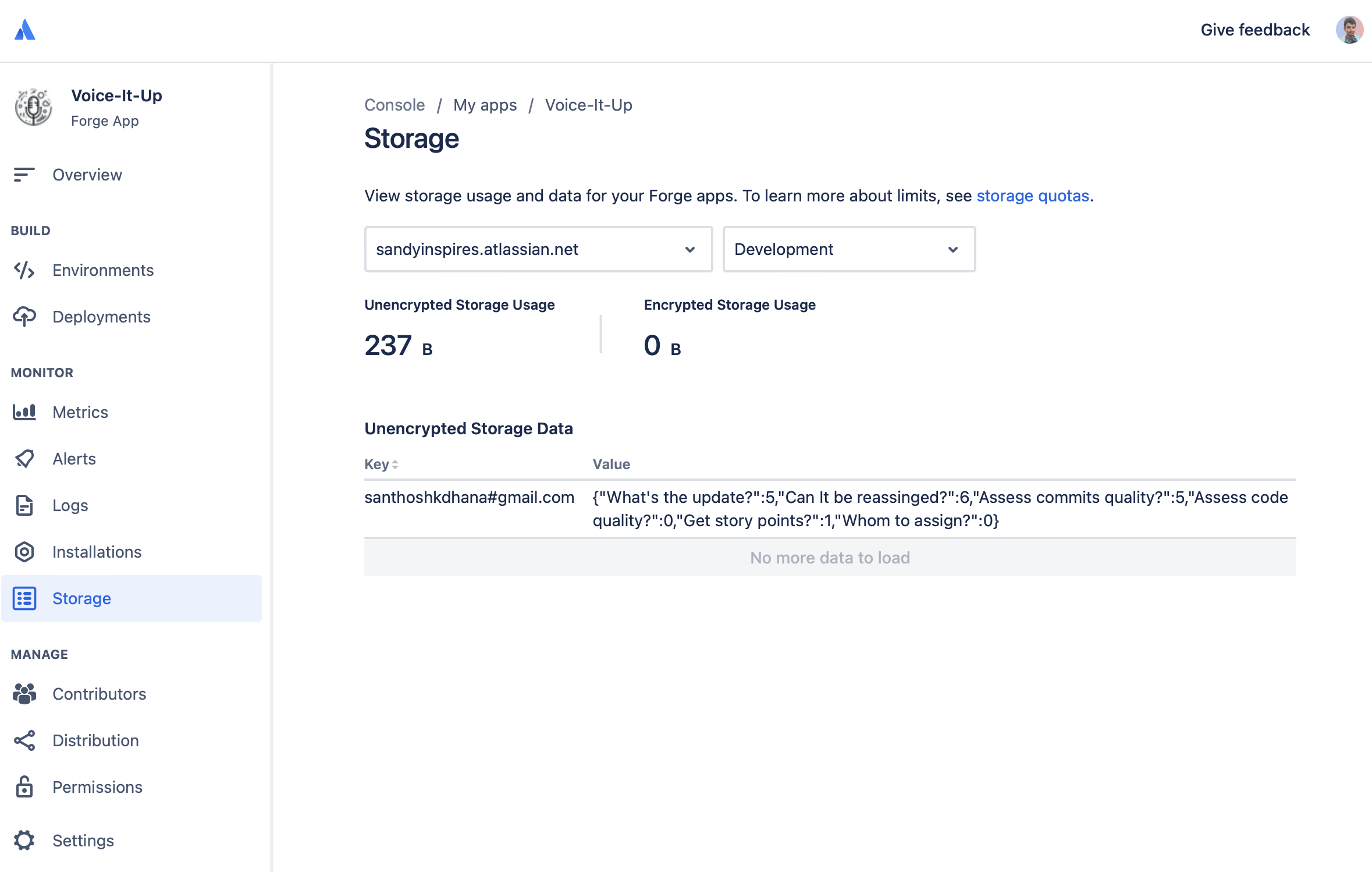Click the Environments code bracket icon

point(24,270)
